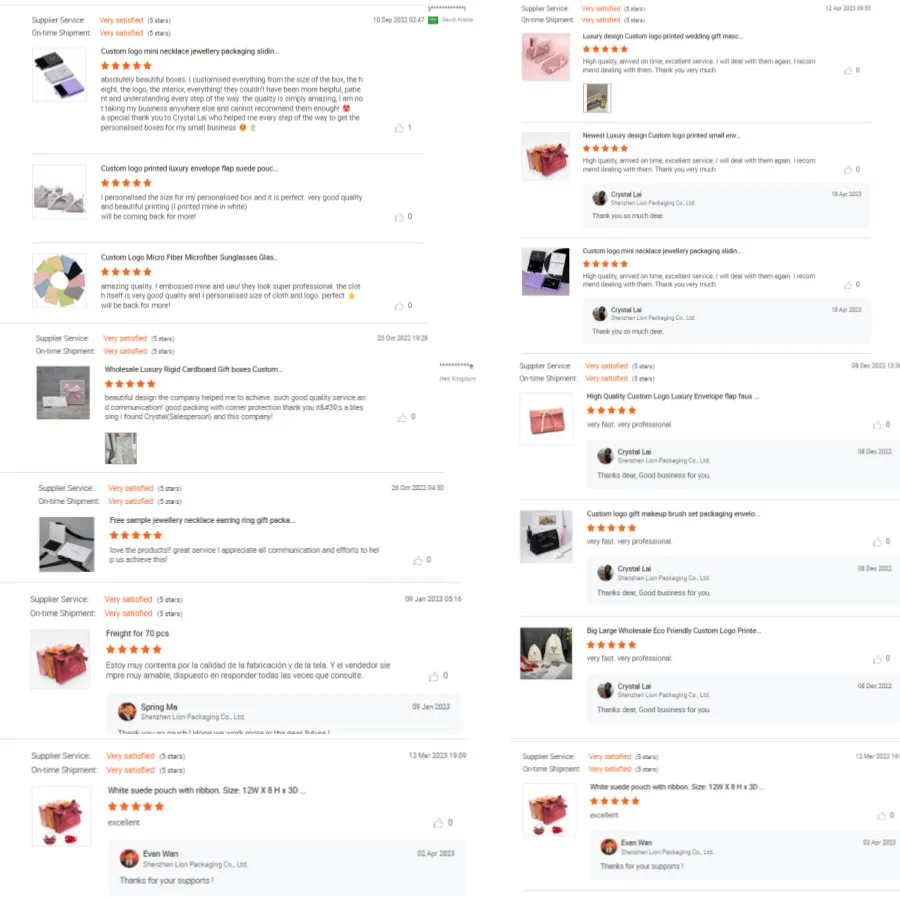Like the wedding gift Luxury design review
This screenshot has height=900, width=900.
pos(848,71)
